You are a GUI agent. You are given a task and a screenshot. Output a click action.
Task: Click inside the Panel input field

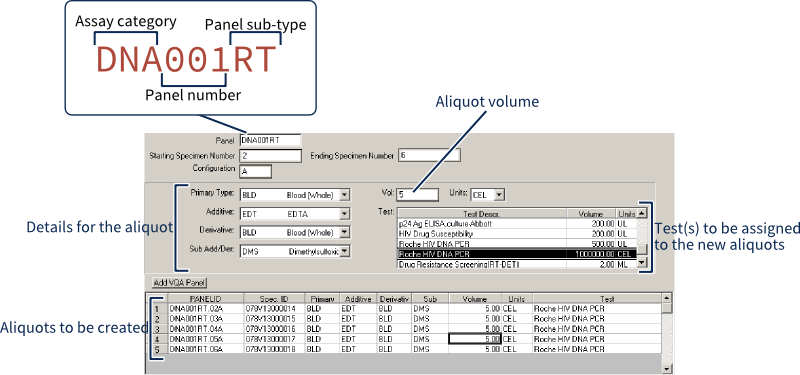click(270, 140)
